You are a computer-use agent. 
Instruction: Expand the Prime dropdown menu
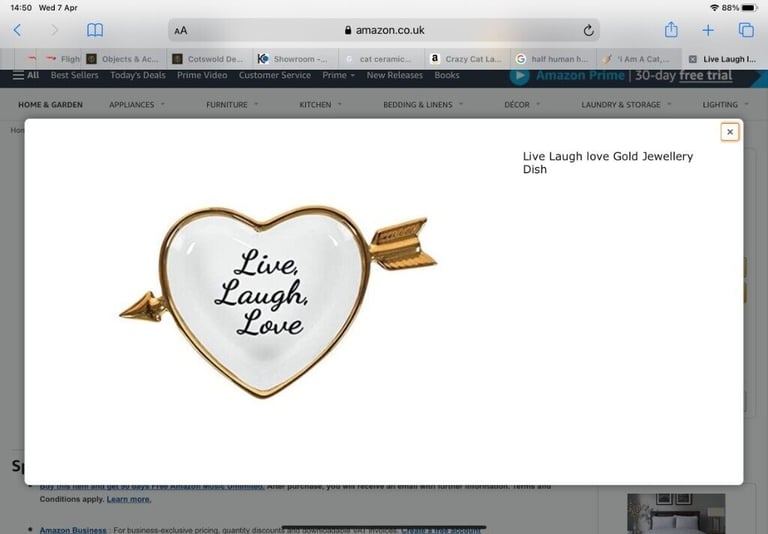pyautogui.click(x=338, y=75)
